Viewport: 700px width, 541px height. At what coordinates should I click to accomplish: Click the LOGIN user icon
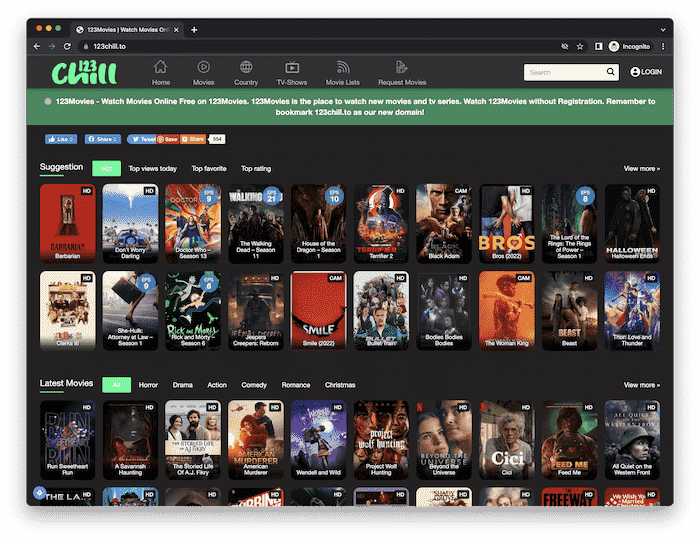click(x=635, y=72)
